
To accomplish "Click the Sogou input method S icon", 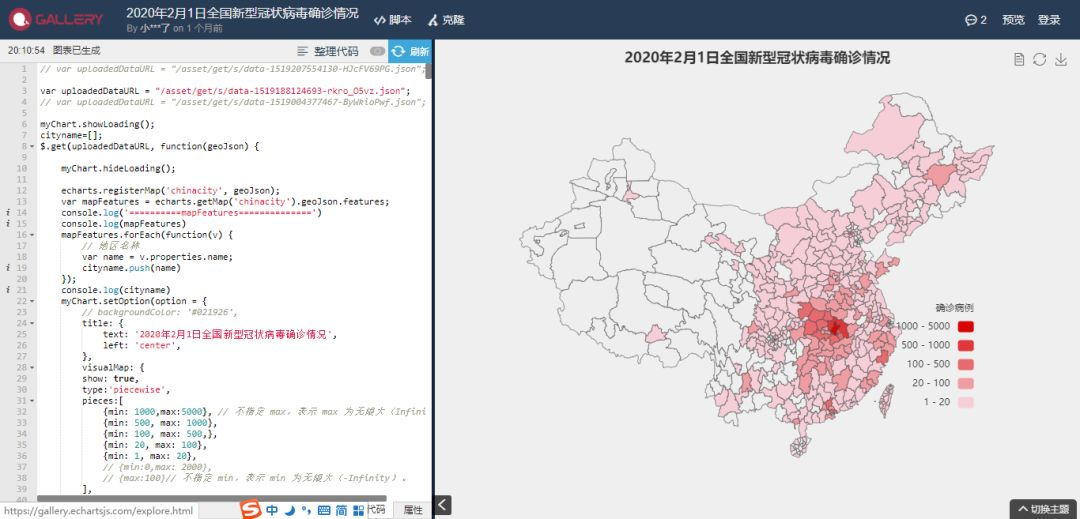I will point(251,510).
